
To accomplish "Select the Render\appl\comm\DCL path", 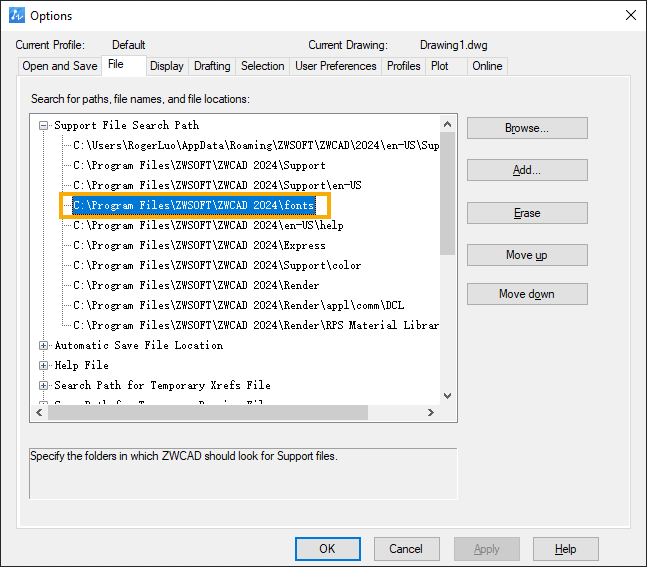I will [239, 305].
